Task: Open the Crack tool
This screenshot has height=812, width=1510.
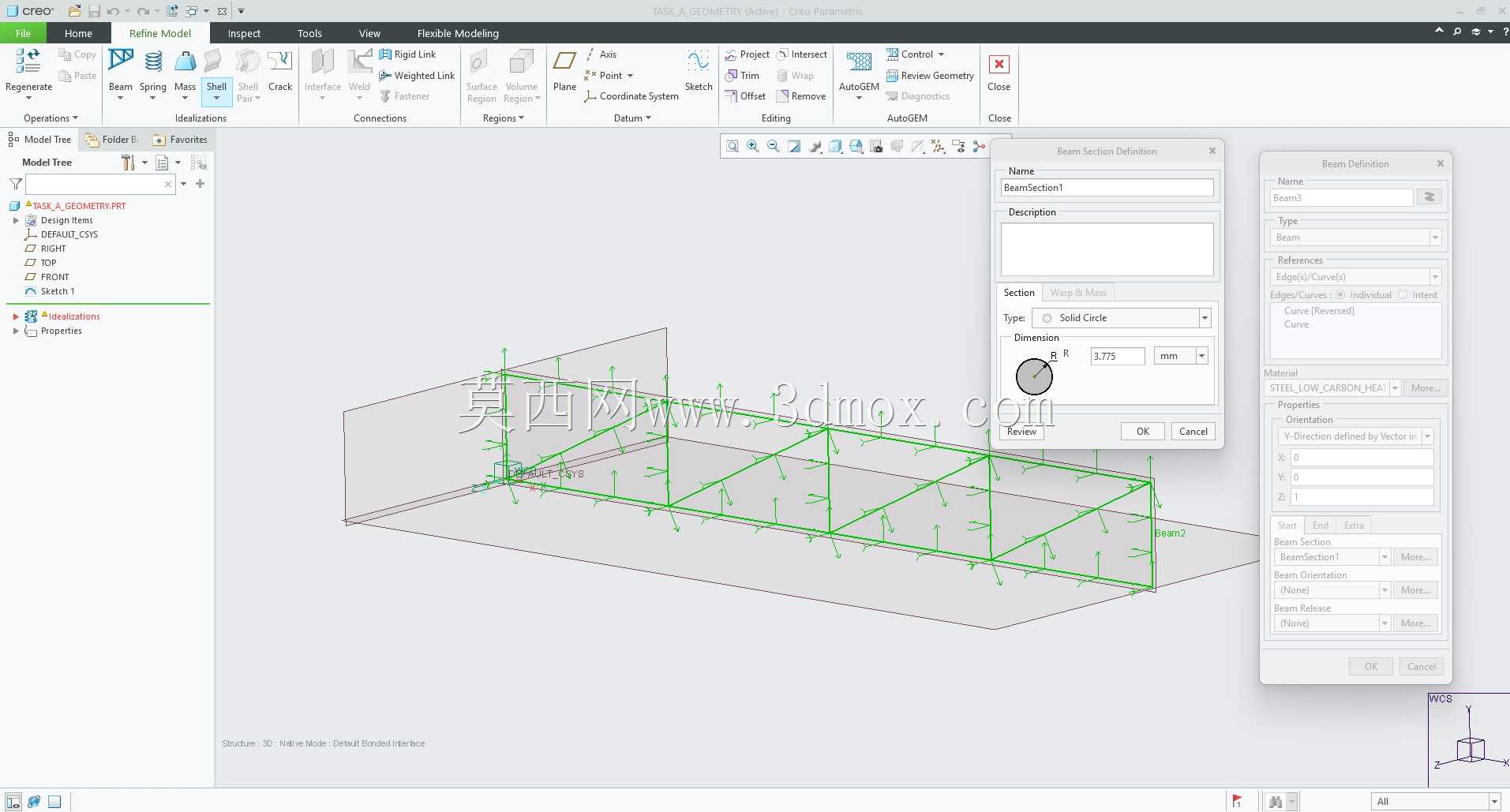Action: 280,71
